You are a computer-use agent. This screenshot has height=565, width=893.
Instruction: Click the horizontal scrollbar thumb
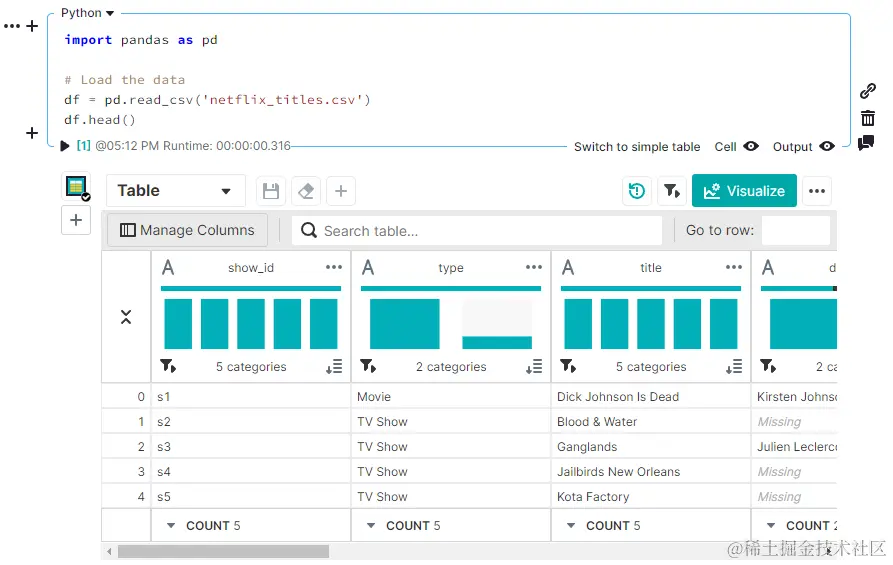[223, 551]
